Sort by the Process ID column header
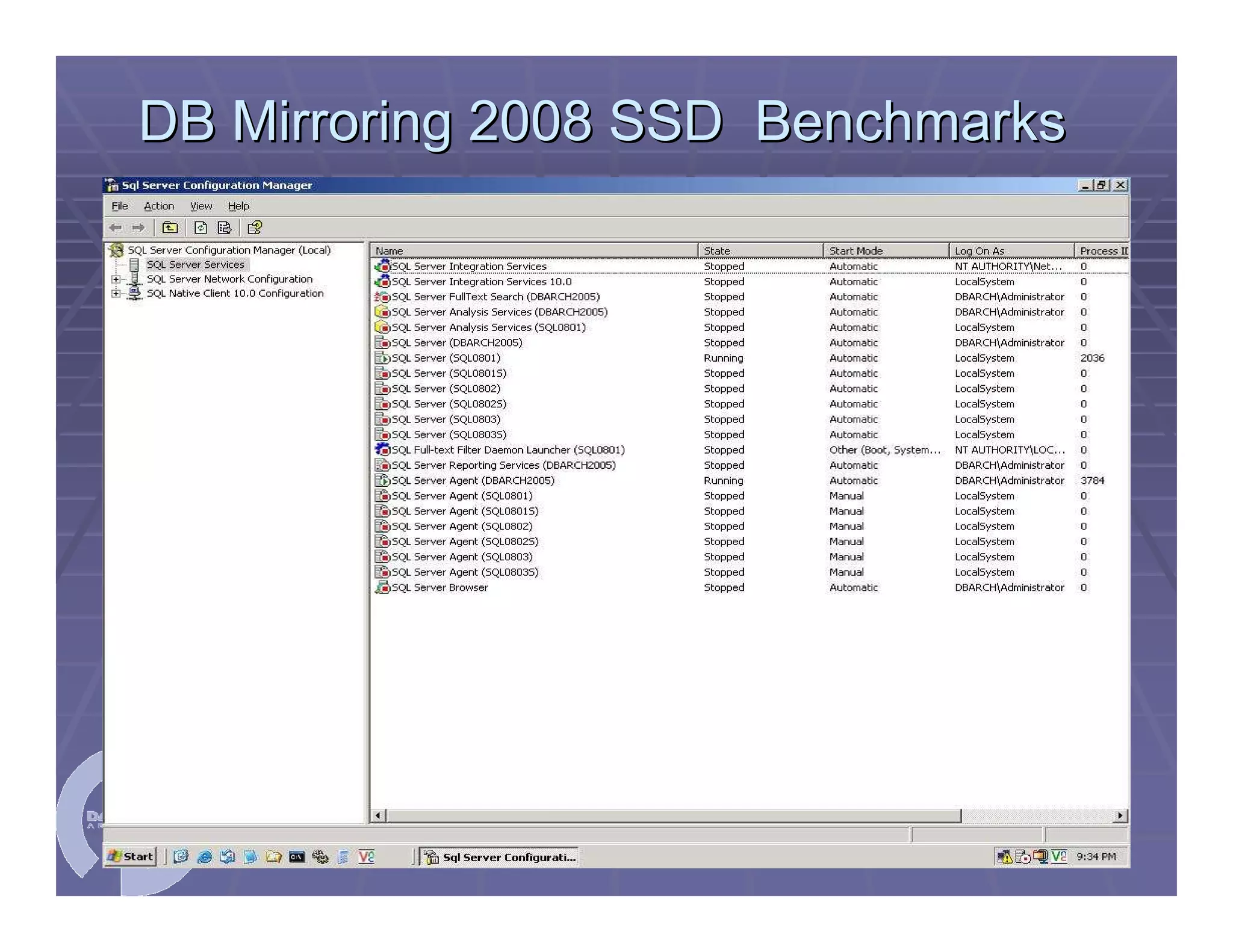The height and width of the screenshot is (952, 1233). 1102,250
